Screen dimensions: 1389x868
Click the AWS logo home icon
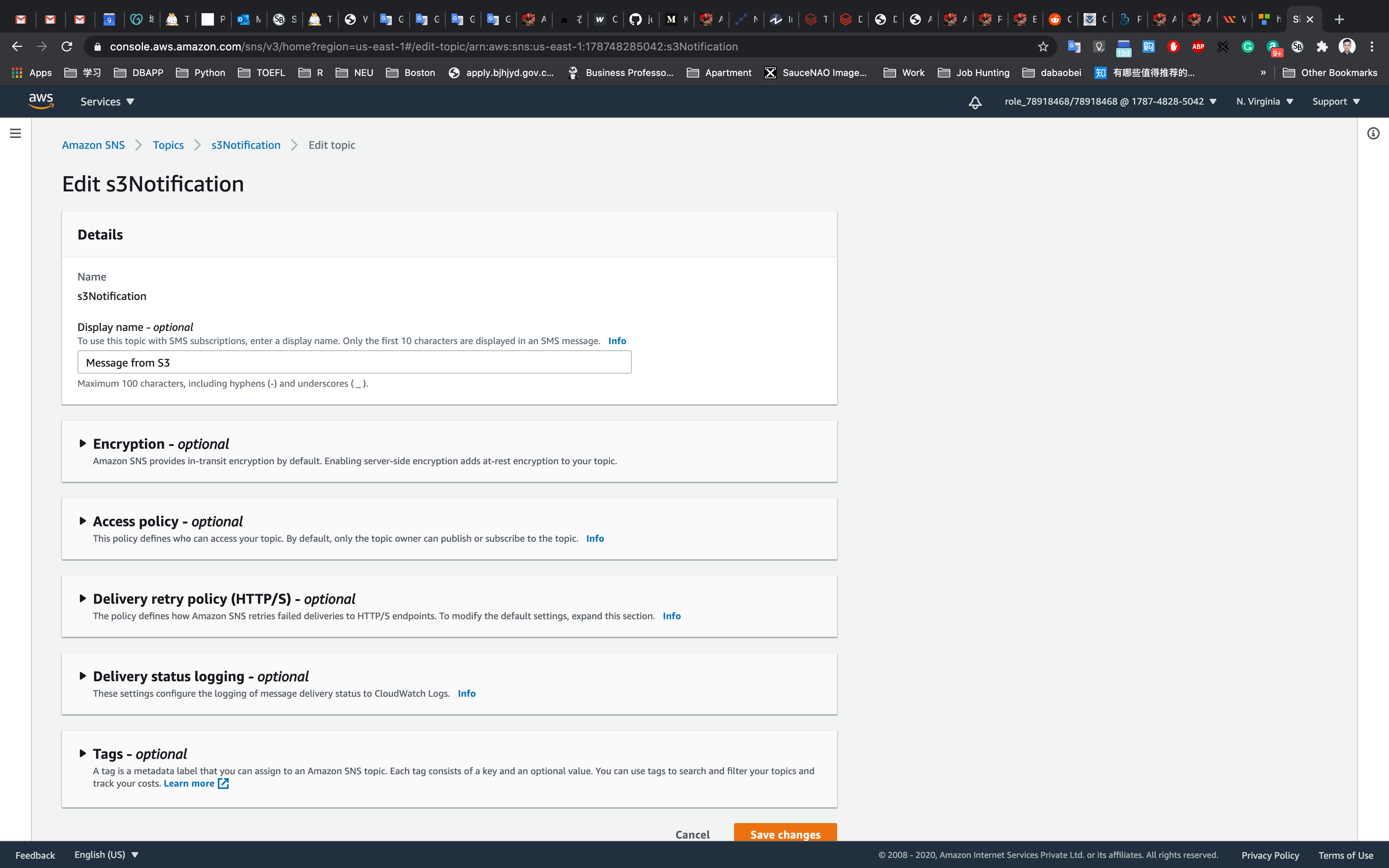pos(41,101)
